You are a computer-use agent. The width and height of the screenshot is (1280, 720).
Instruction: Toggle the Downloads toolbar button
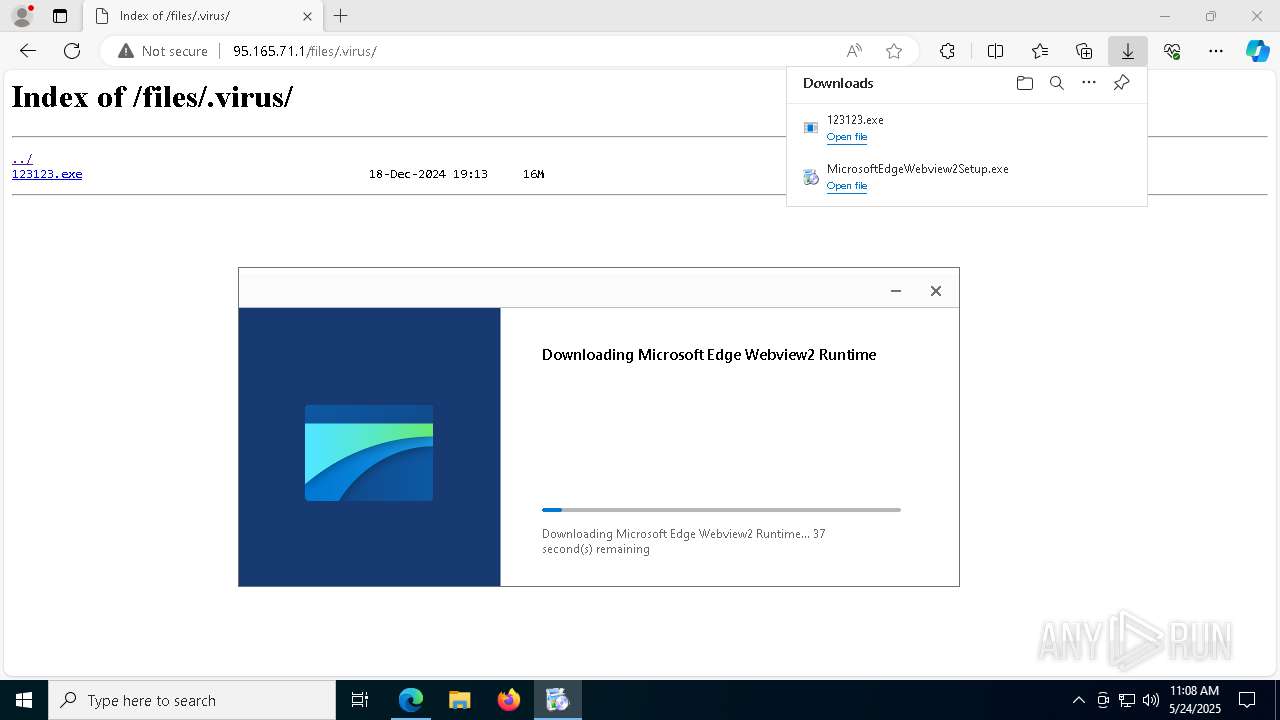[1128, 51]
